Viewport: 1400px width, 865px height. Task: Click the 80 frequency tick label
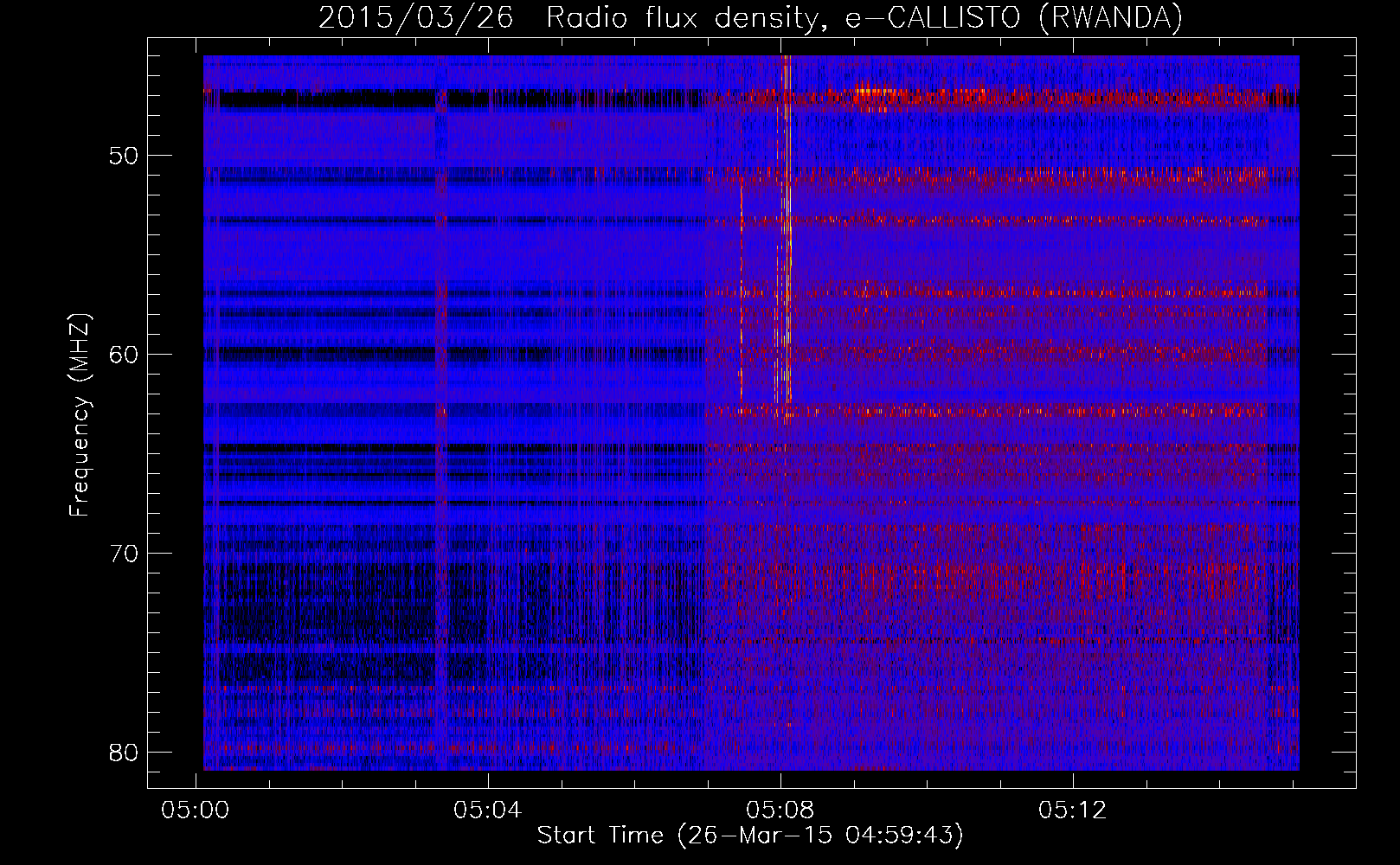(125, 753)
